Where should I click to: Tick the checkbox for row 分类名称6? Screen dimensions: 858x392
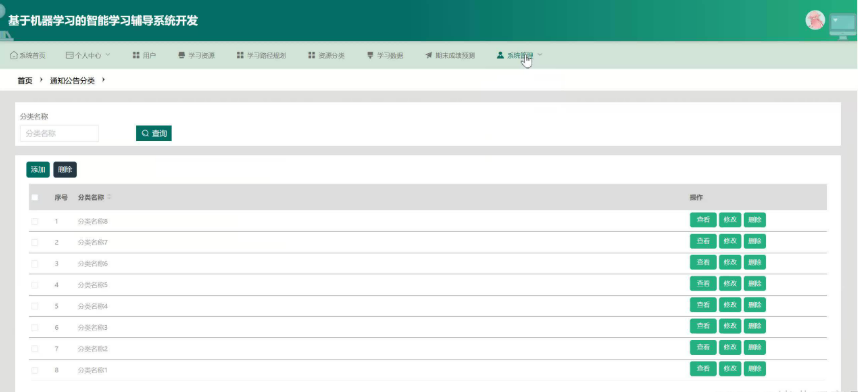(35, 263)
